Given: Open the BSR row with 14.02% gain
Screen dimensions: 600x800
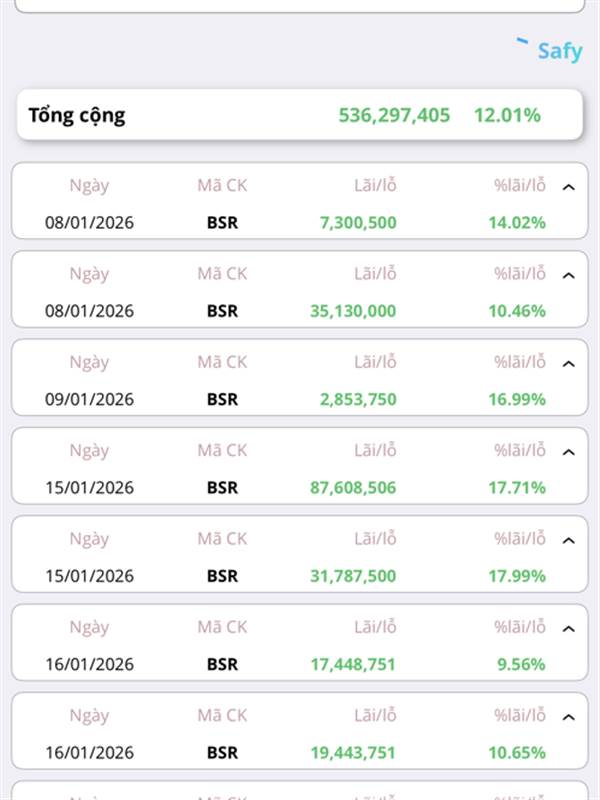Looking at the screenshot, I should coord(299,201).
